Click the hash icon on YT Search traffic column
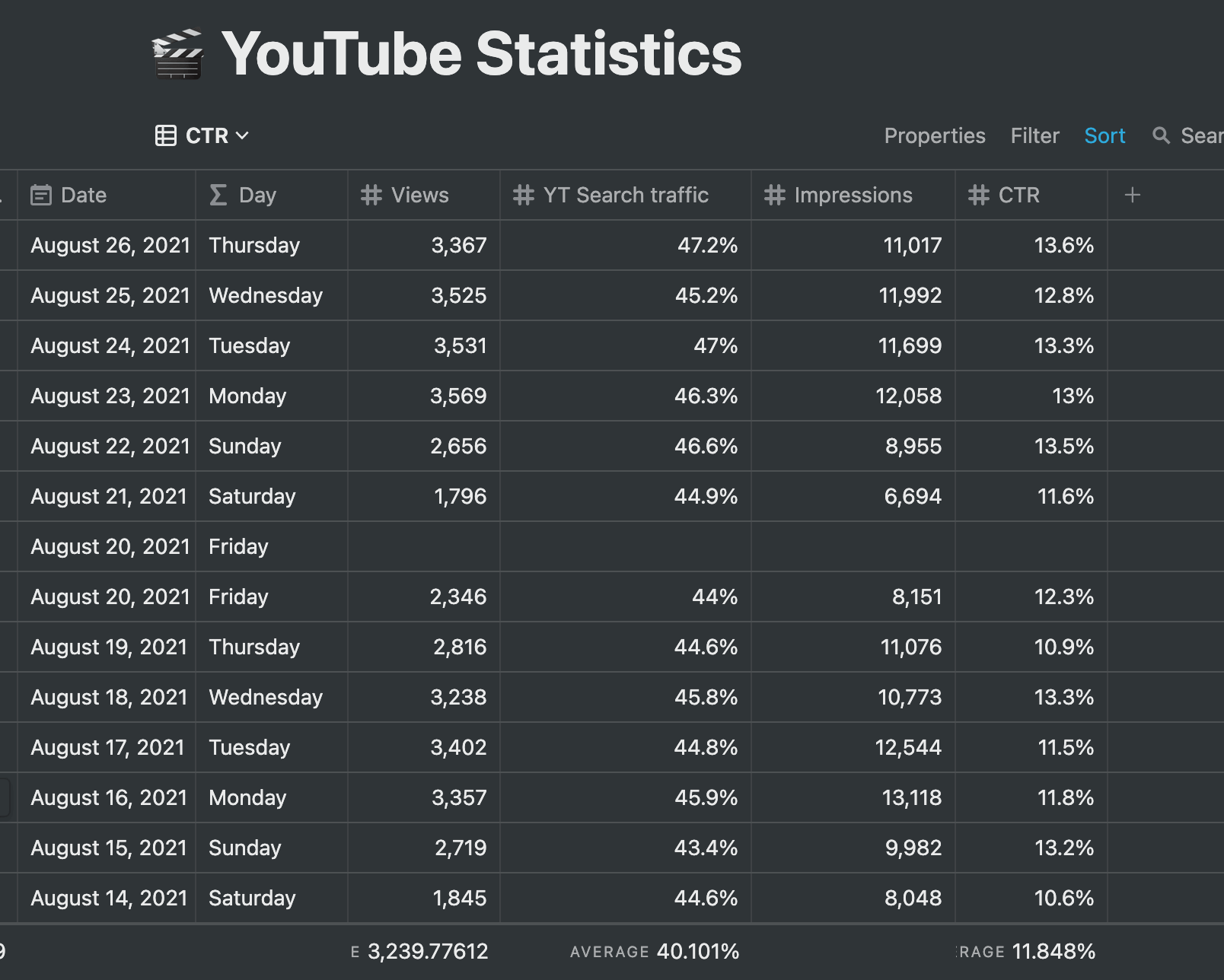 (x=523, y=195)
